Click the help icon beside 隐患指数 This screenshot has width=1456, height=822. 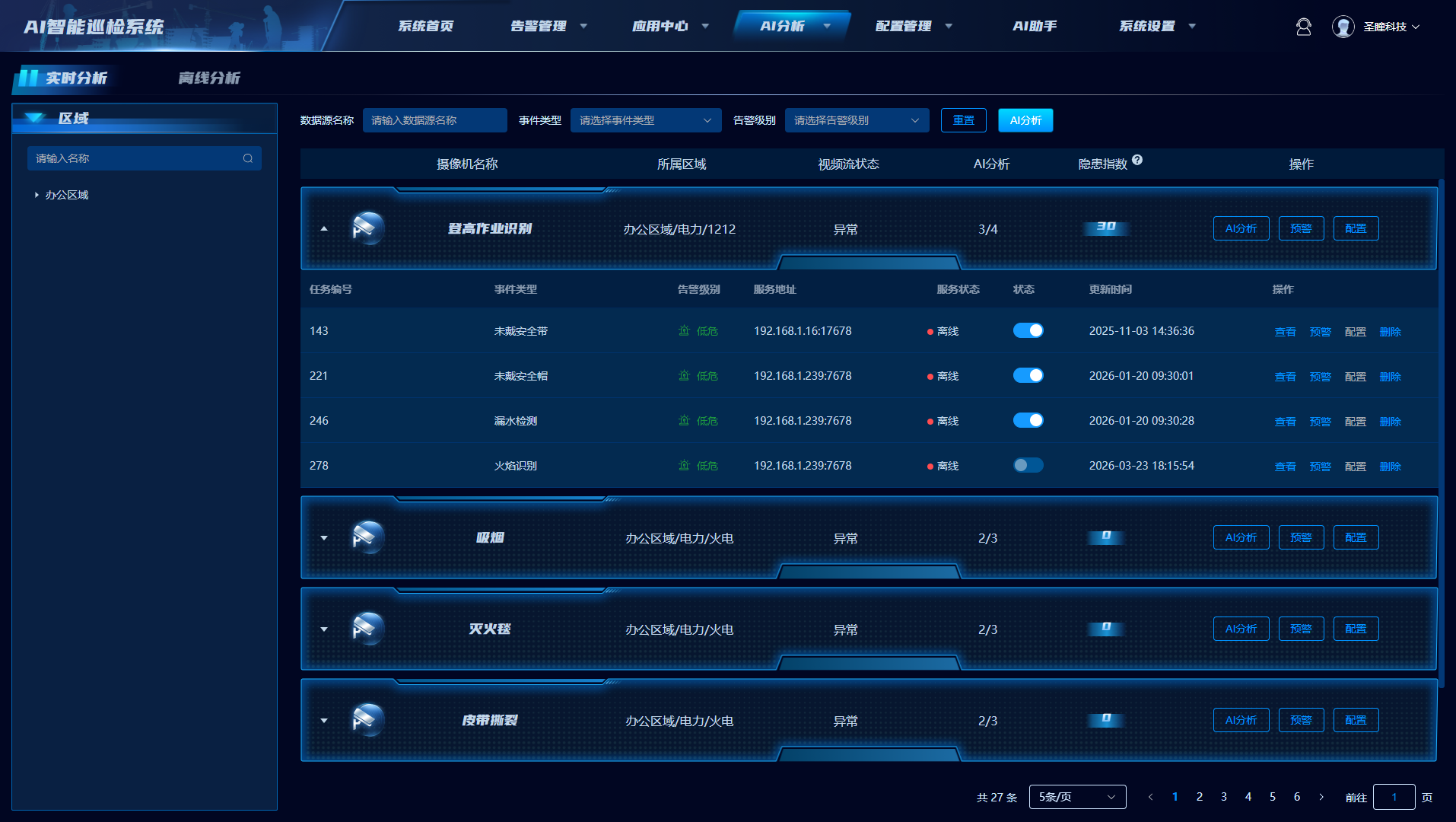(1137, 160)
